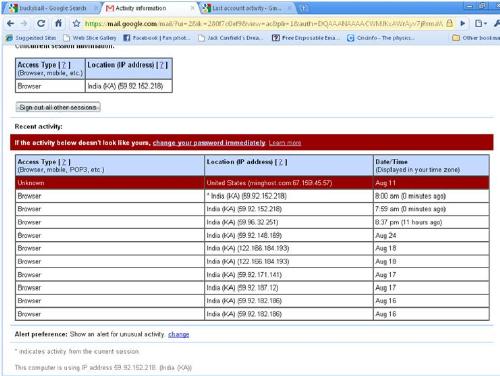
Task: Switch to the Last account activity tab
Action: 247,8
